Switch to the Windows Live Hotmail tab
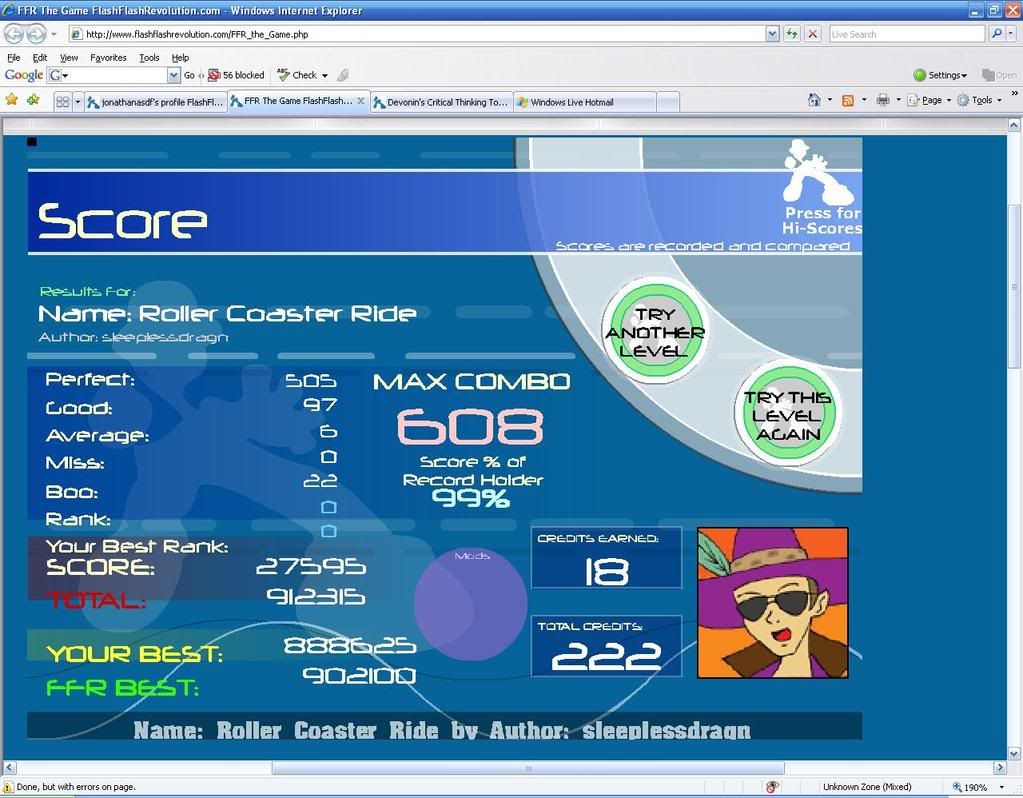This screenshot has height=798, width=1023. (584, 102)
